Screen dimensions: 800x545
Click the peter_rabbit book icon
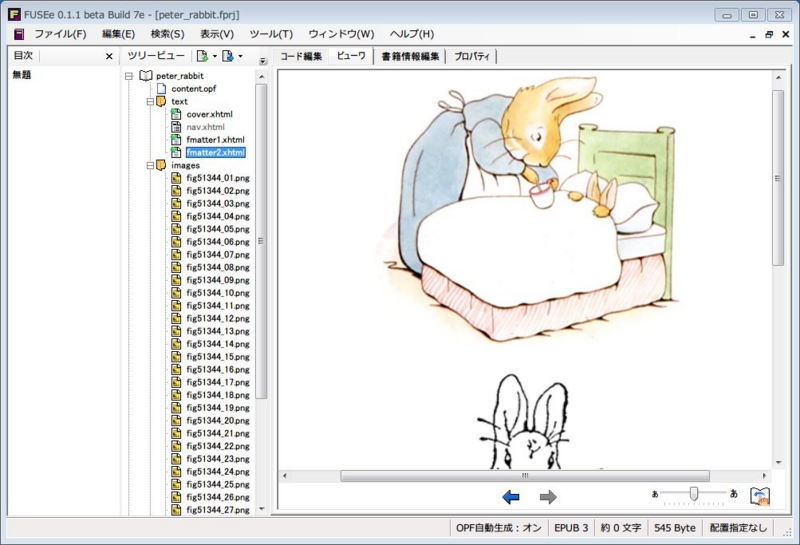tap(146, 76)
